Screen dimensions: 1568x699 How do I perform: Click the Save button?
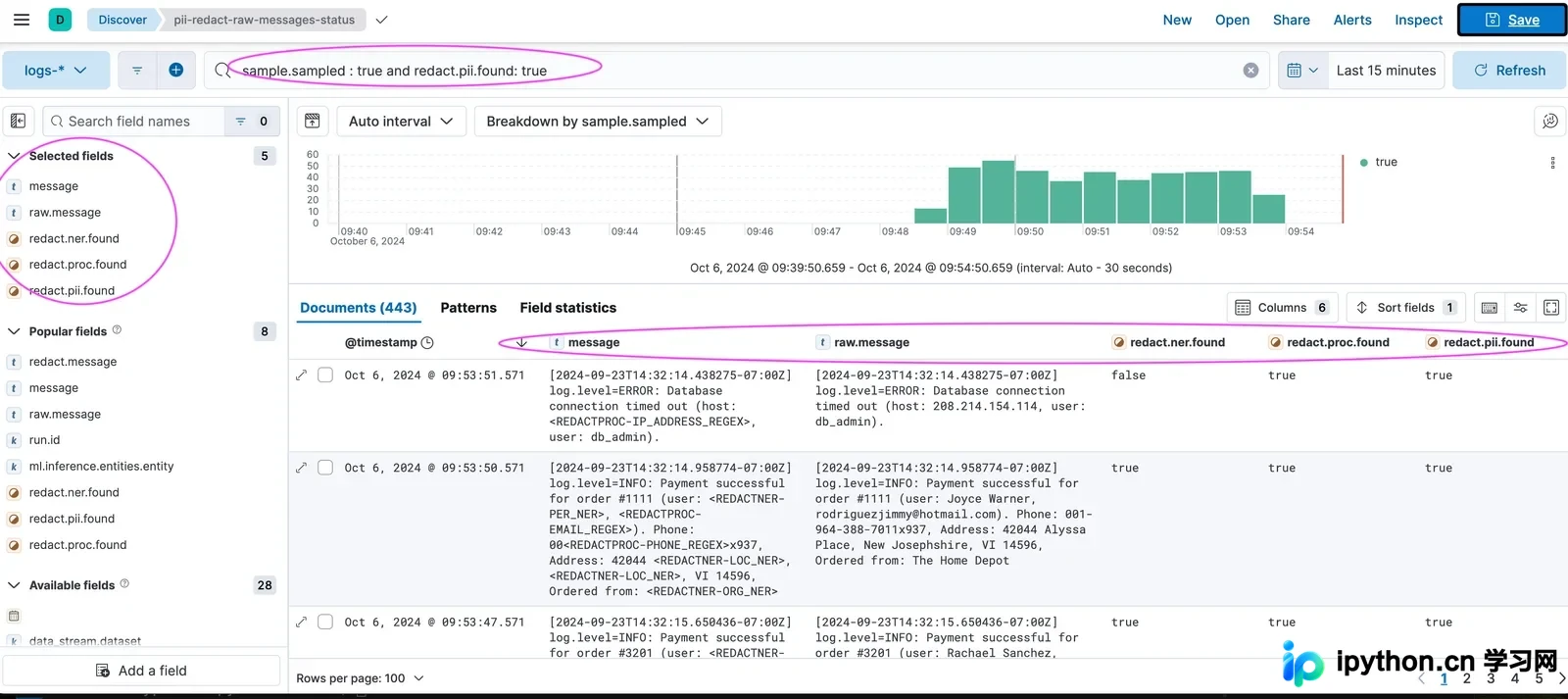point(1512,20)
